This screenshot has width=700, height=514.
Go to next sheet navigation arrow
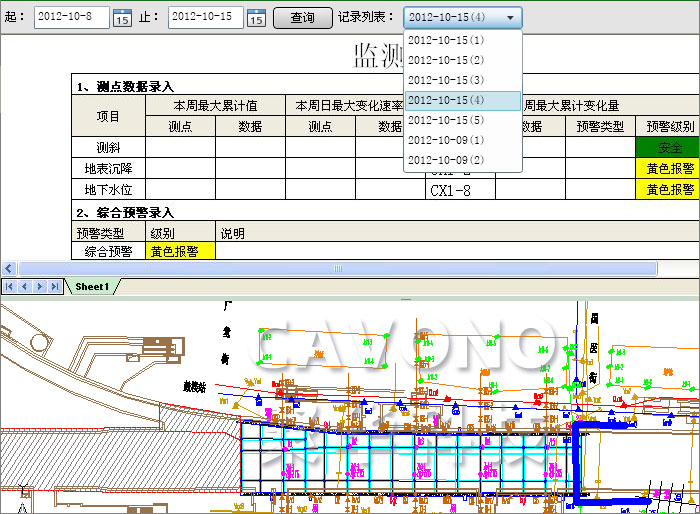[x=40, y=287]
